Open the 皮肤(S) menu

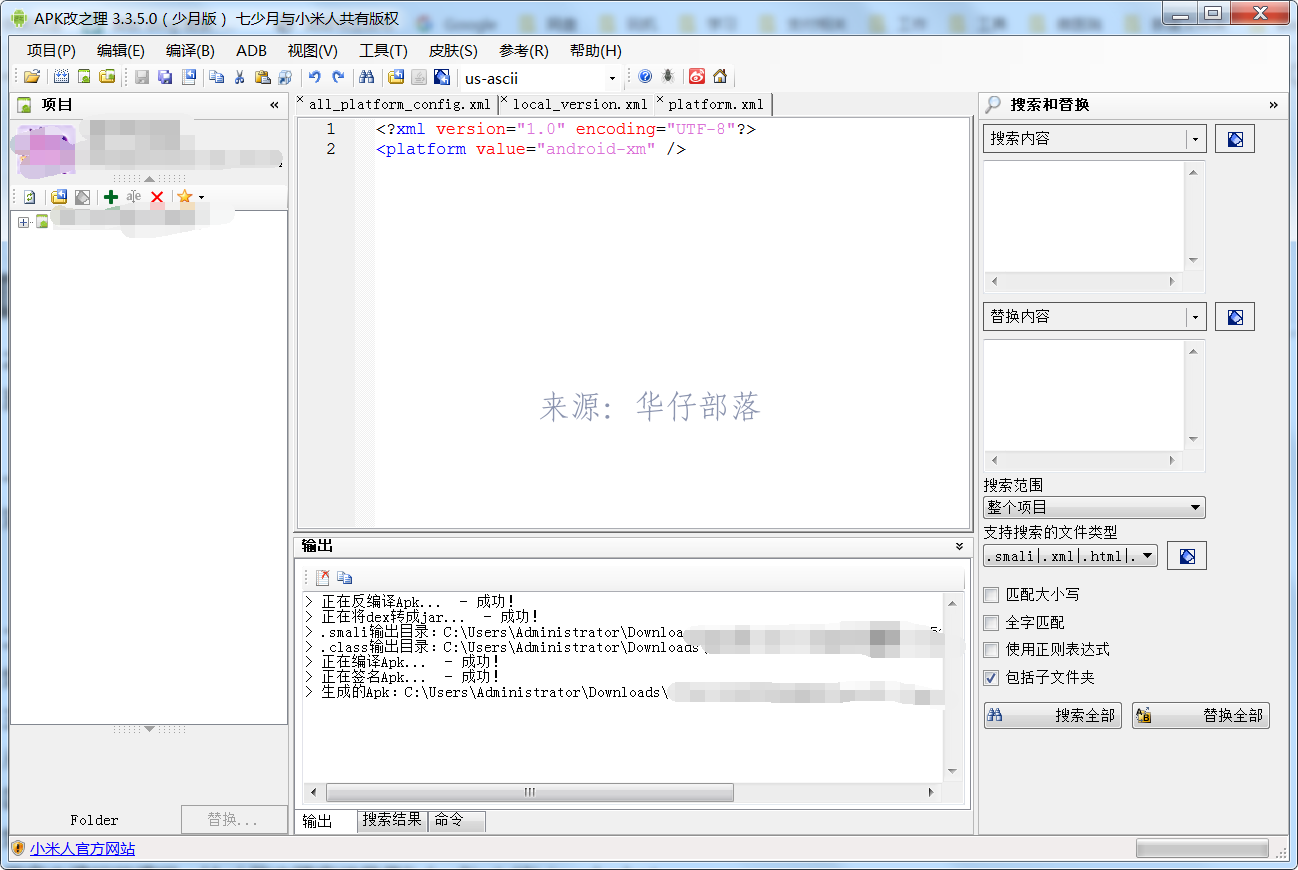point(453,51)
